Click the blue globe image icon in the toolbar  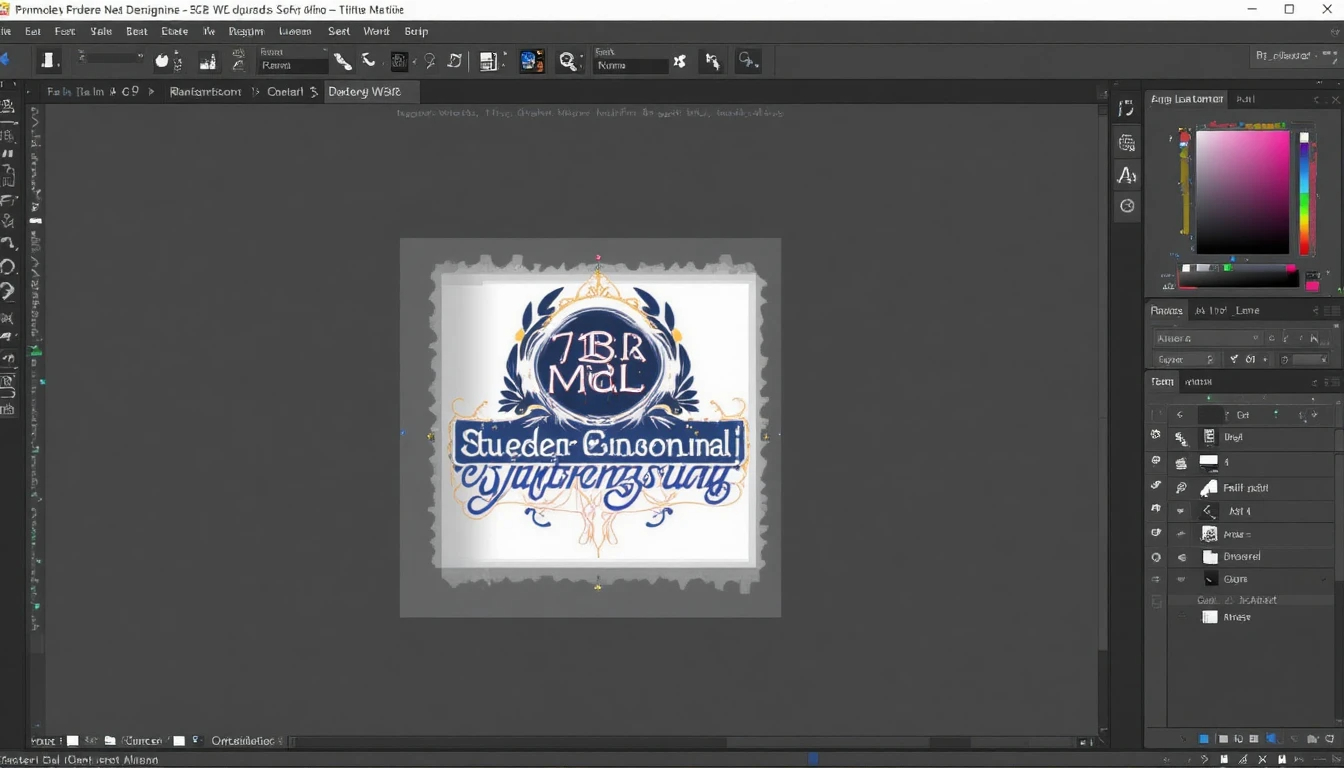click(x=532, y=61)
